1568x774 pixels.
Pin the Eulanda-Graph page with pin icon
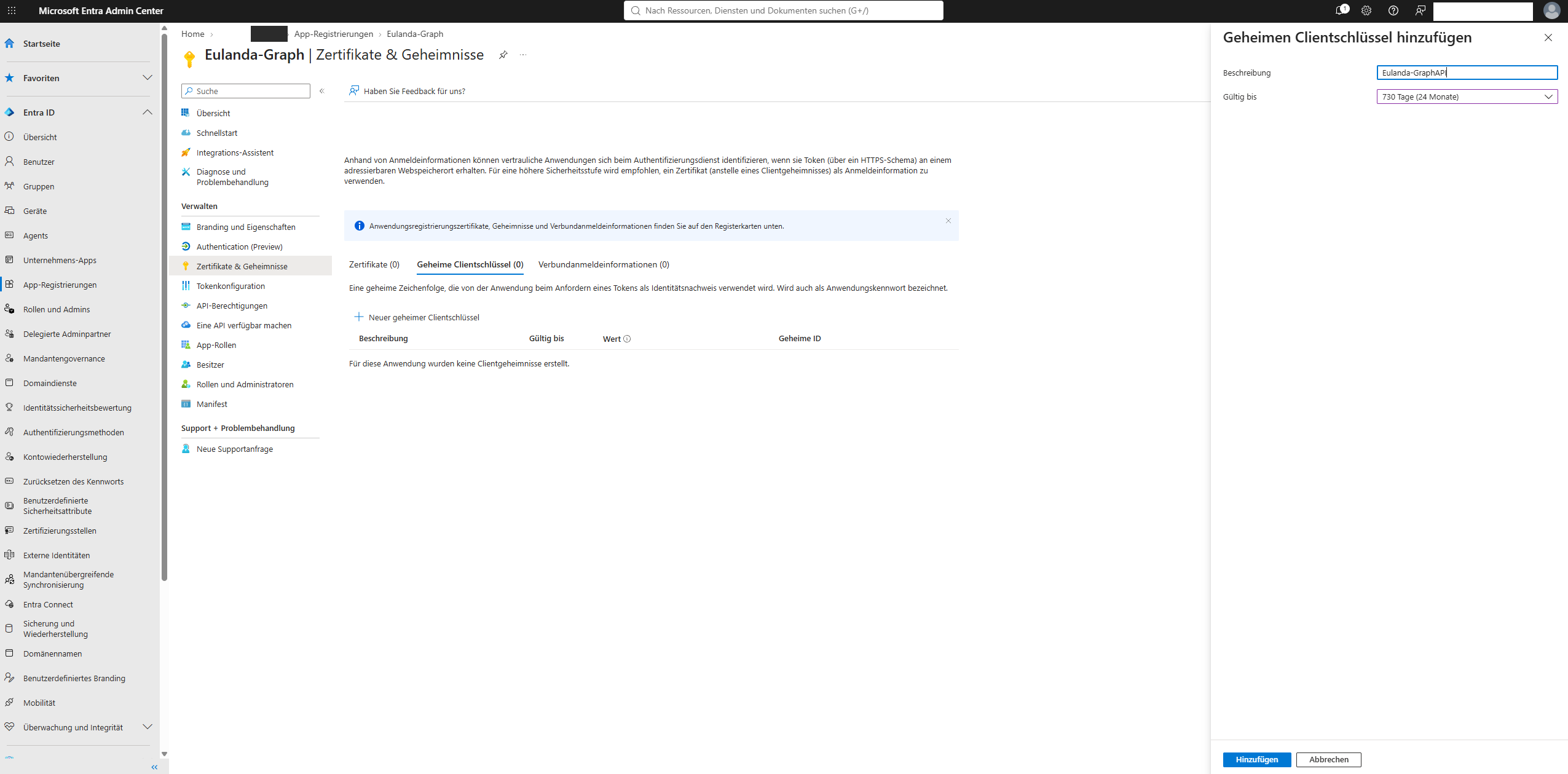point(503,55)
